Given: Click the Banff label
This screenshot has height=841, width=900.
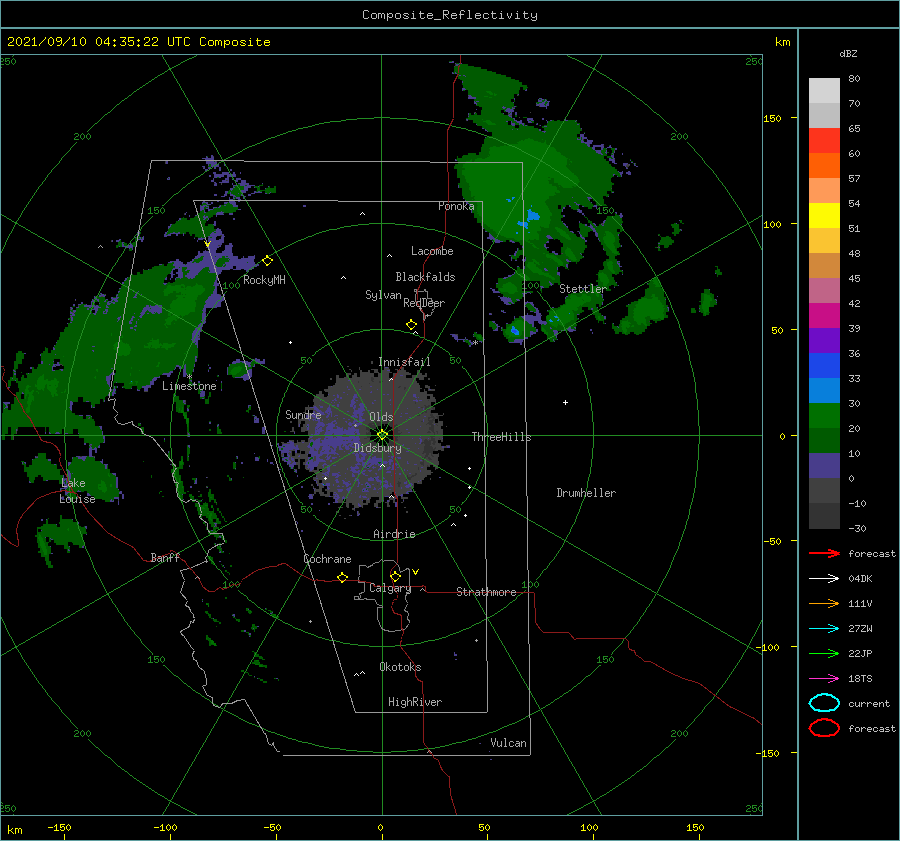Looking at the screenshot, I should tap(165, 557).
